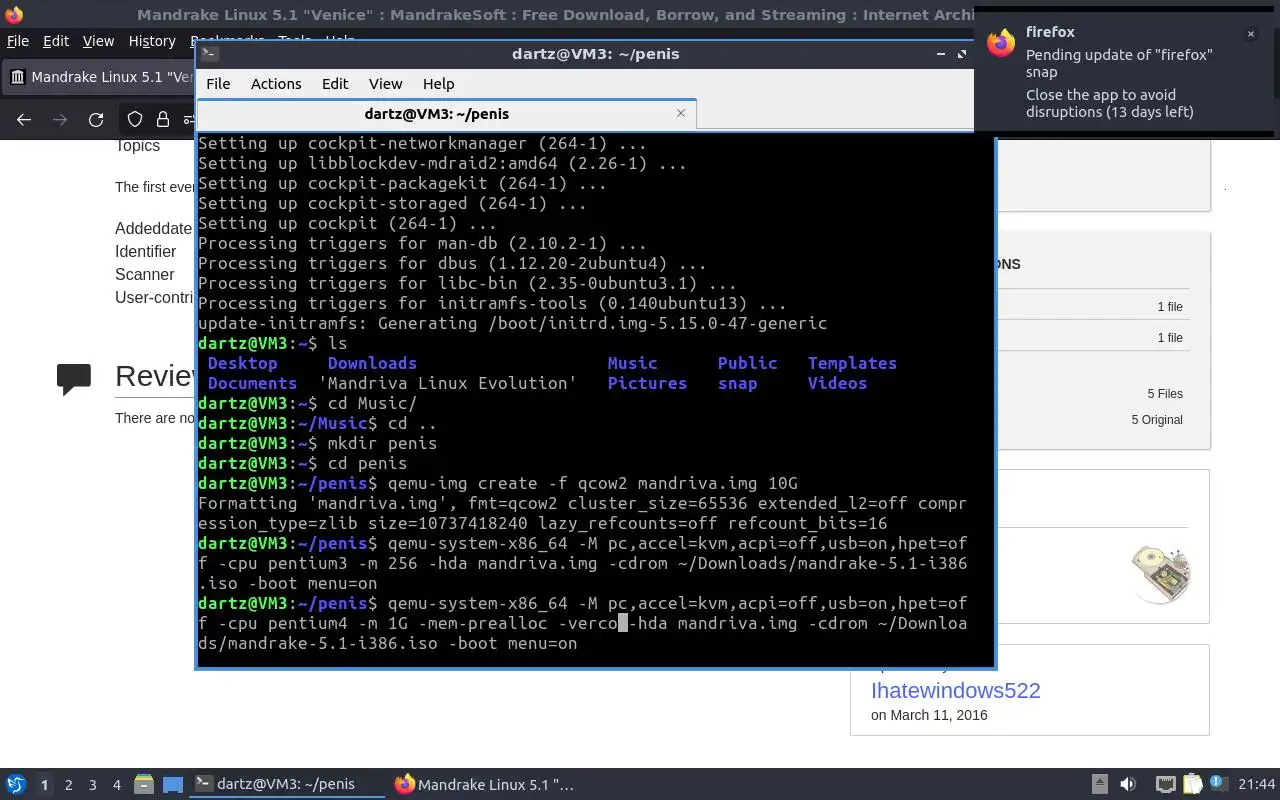The image size is (1280, 800).
Task: Close the dartz@VM3 terminal tab
Action: pos(681,114)
